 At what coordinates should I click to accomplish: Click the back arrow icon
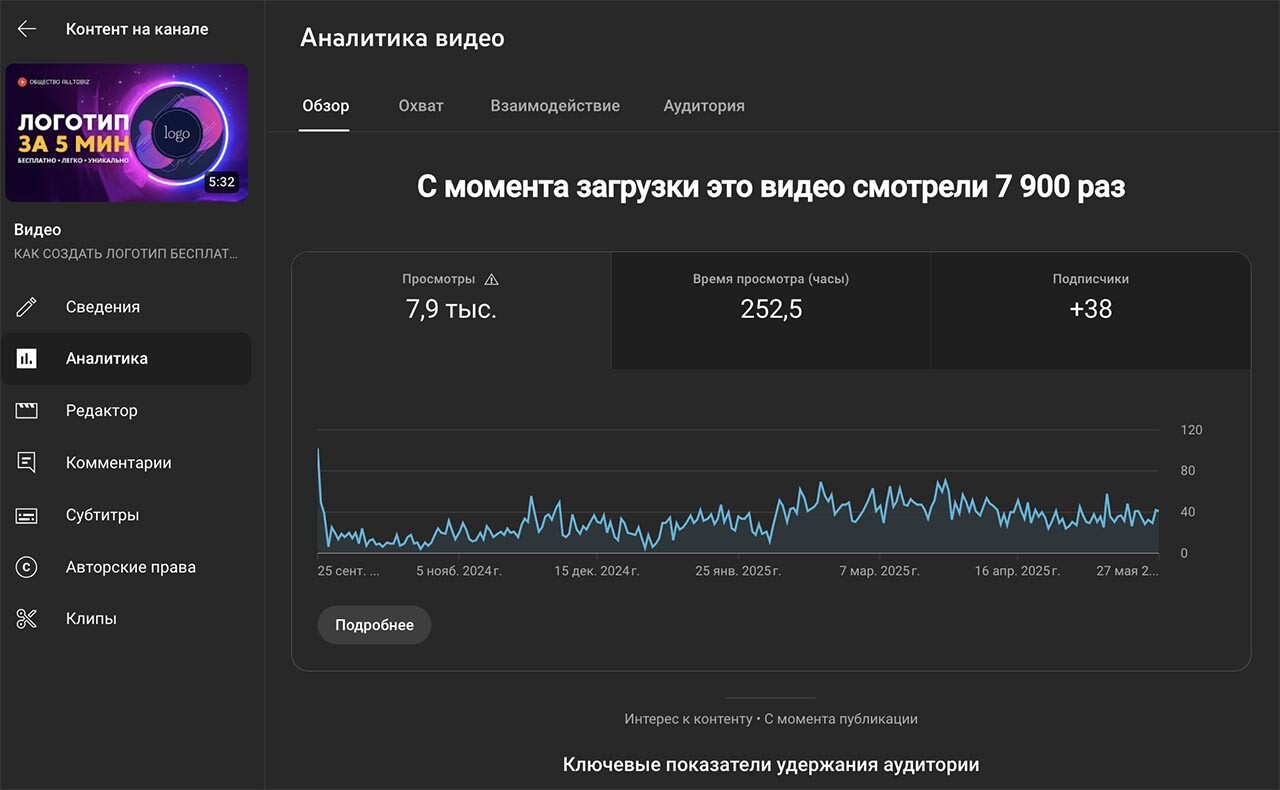27,29
